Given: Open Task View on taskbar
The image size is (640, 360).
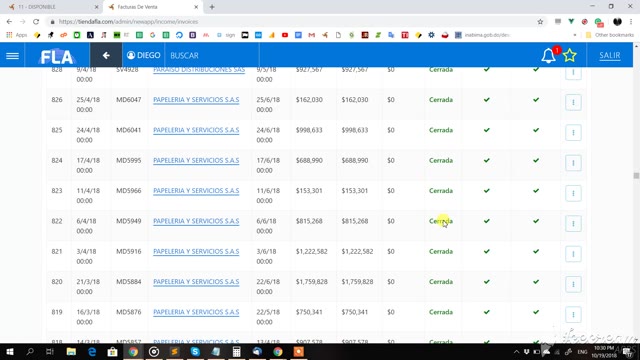Looking at the screenshot, I should (x=50, y=351).
